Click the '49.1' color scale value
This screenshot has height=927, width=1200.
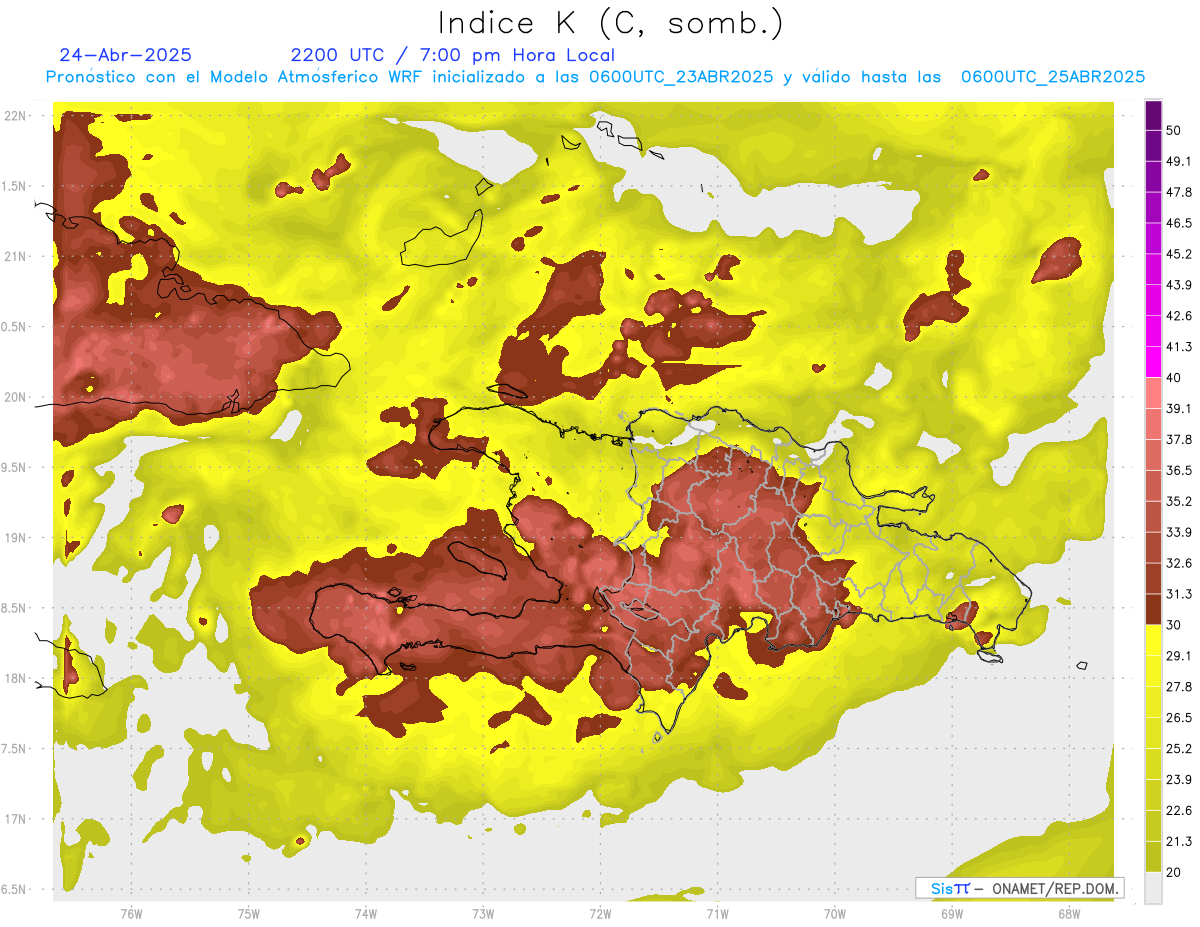coord(1179,161)
